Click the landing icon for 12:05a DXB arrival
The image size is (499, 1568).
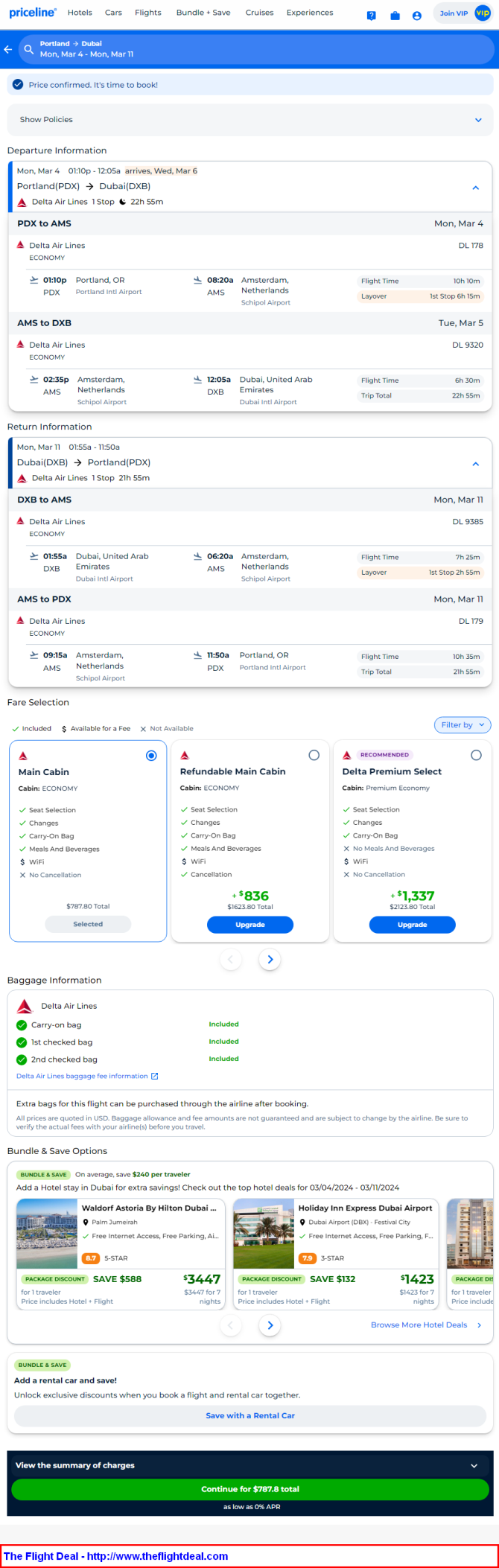point(197,380)
